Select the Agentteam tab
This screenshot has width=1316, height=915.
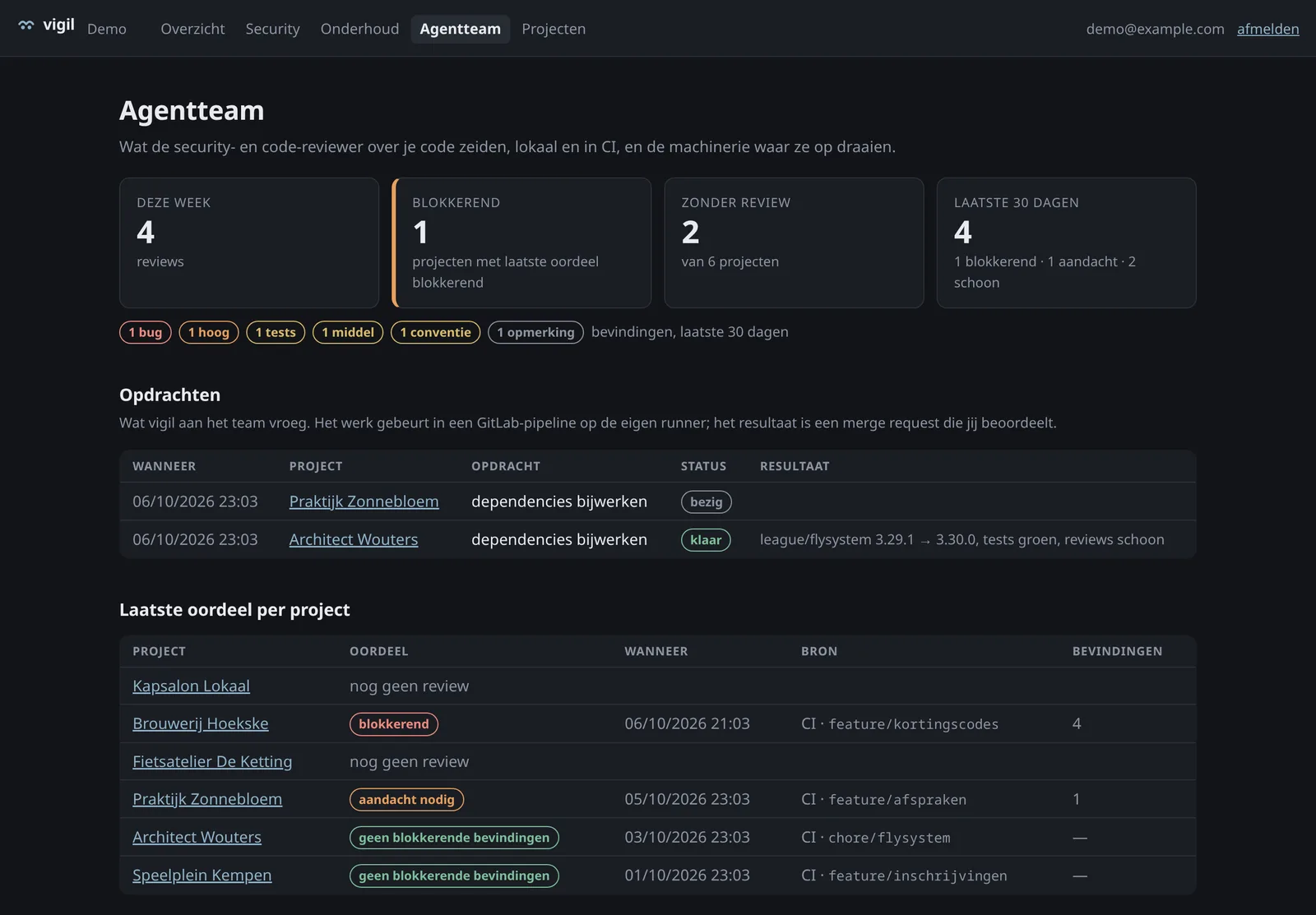(x=460, y=29)
